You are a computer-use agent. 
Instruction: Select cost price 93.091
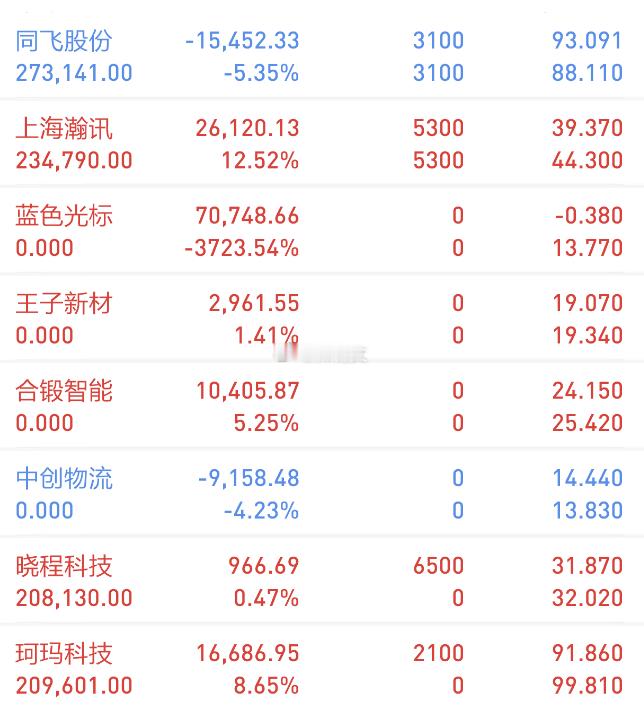point(588,41)
